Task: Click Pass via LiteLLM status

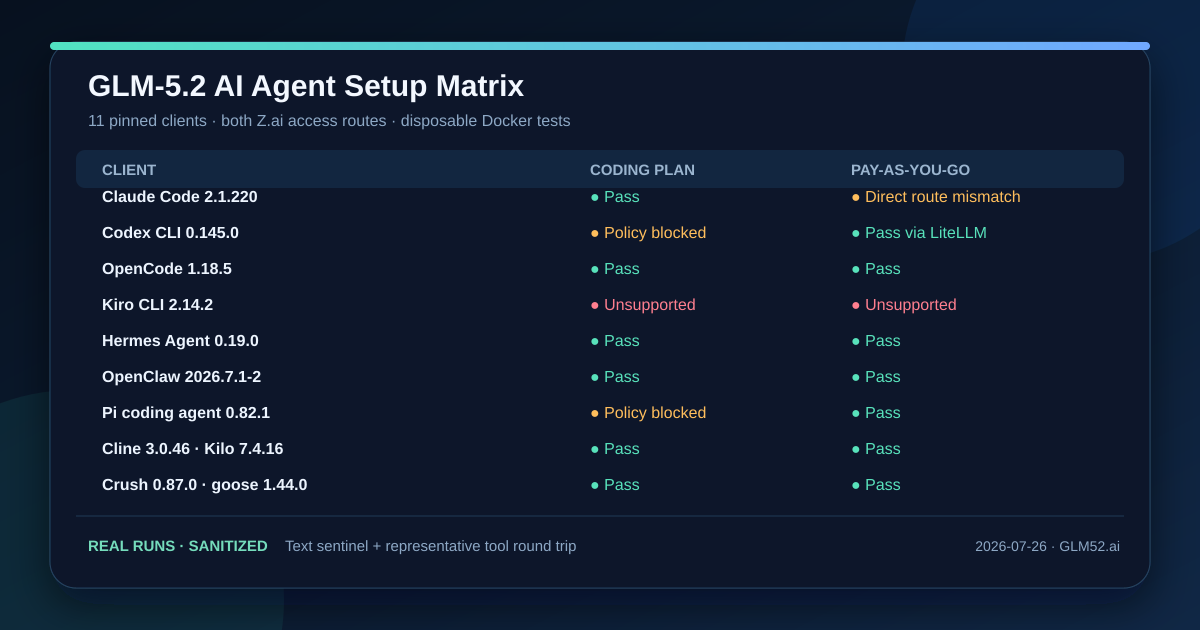Action: tap(919, 233)
